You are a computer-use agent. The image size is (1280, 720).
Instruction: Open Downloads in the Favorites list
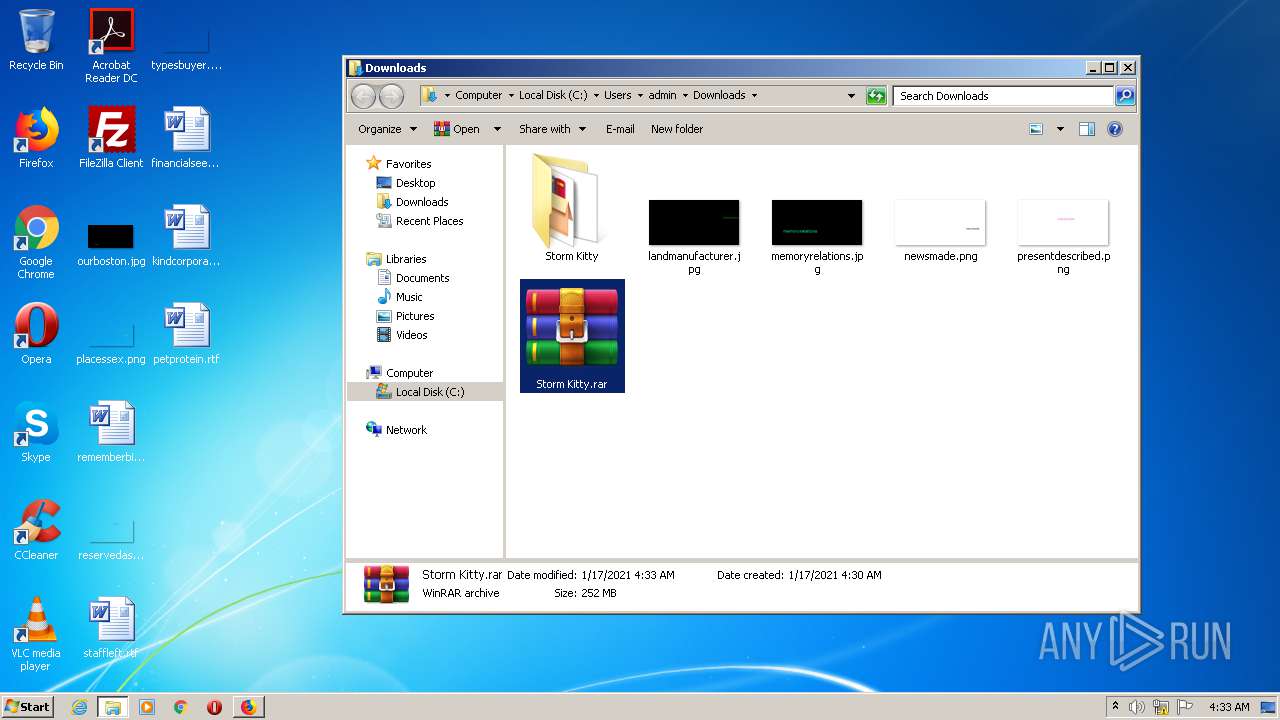[422, 202]
